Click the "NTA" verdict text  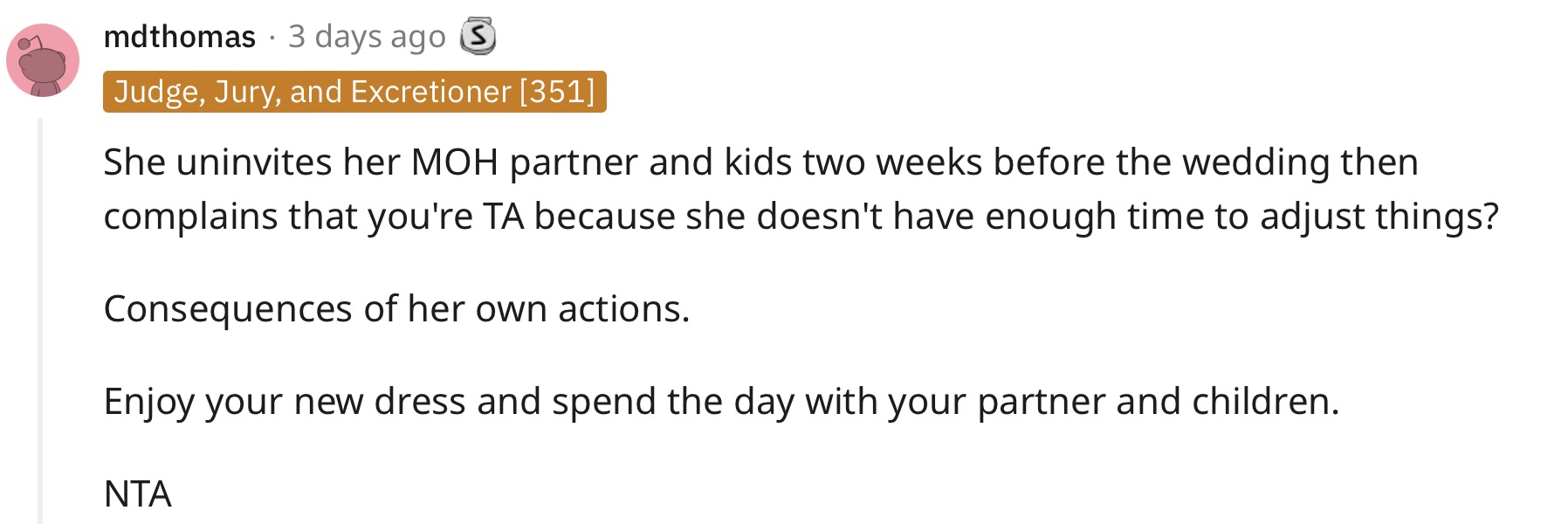click(137, 494)
